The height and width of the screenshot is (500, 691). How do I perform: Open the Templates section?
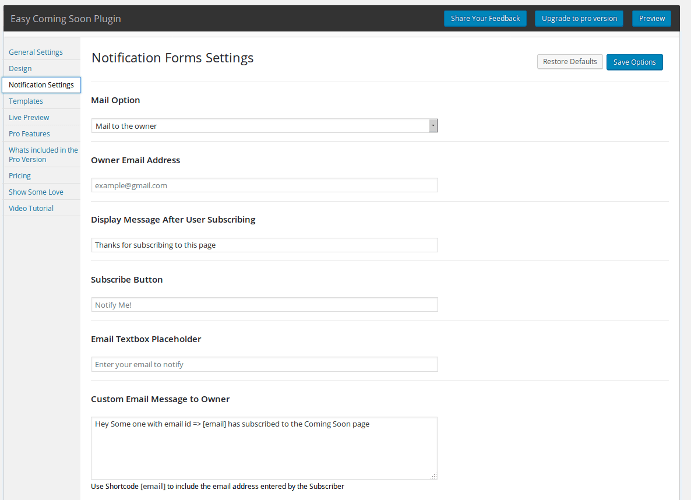[26, 101]
